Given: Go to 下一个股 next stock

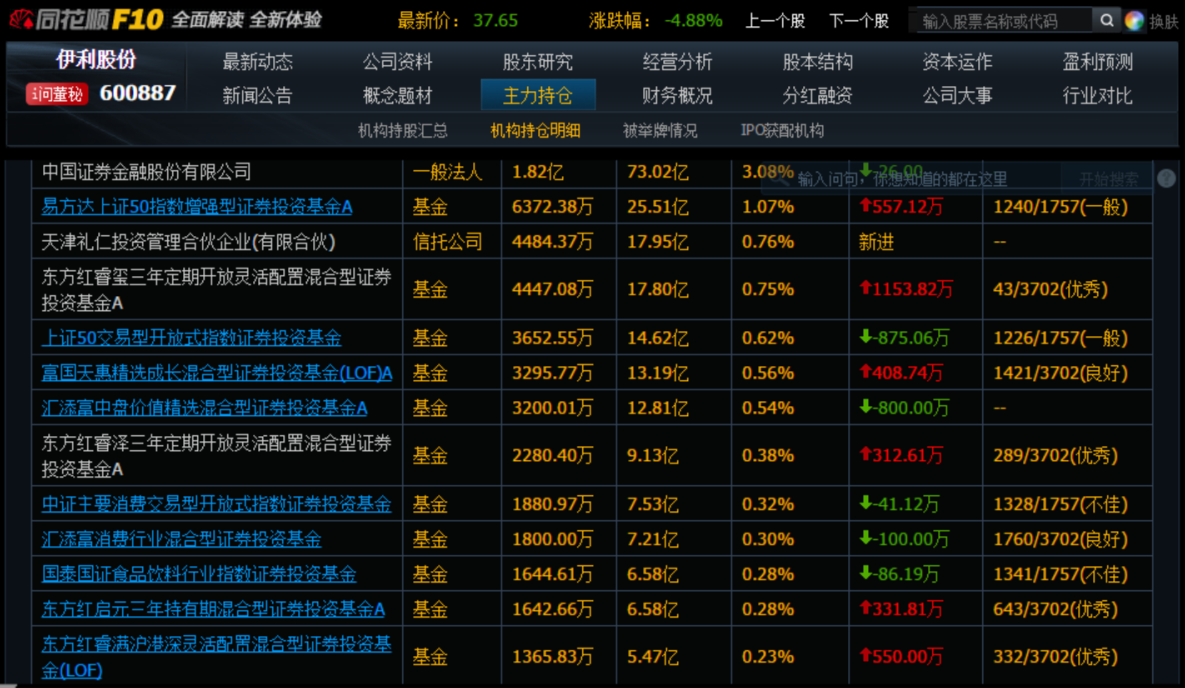Looking at the screenshot, I should (859, 21).
